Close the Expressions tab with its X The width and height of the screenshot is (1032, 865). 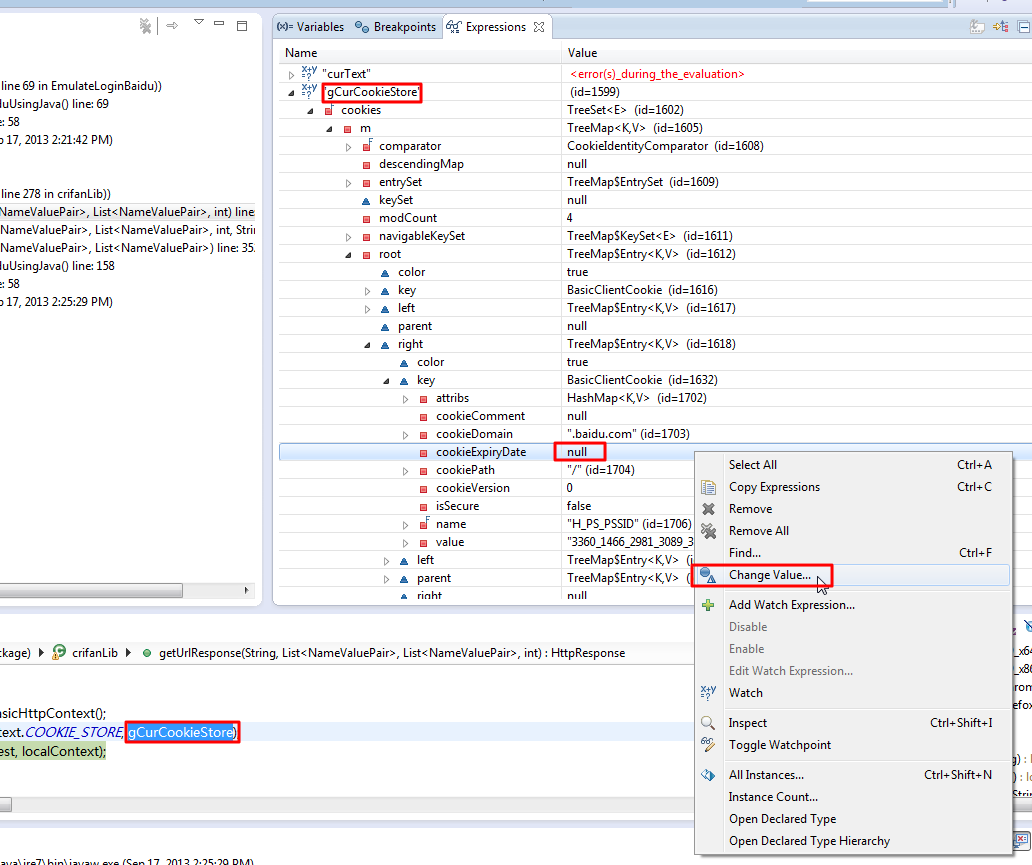[539, 27]
